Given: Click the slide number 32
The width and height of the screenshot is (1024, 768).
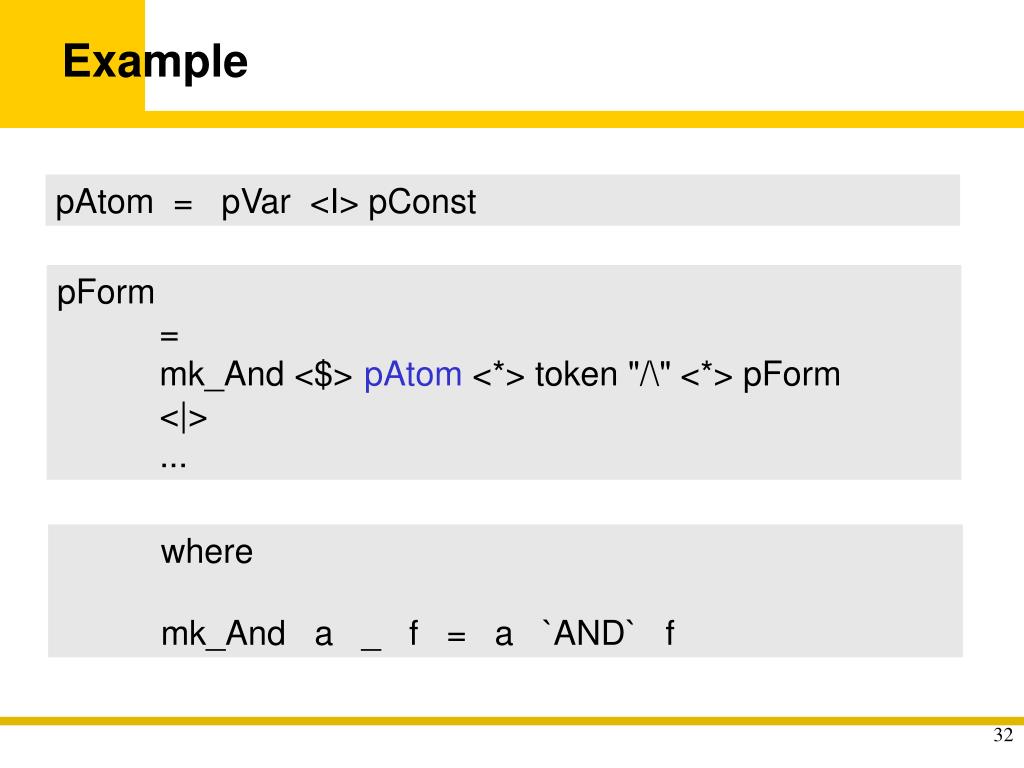Looking at the screenshot, I should pyautogui.click(x=1003, y=735).
